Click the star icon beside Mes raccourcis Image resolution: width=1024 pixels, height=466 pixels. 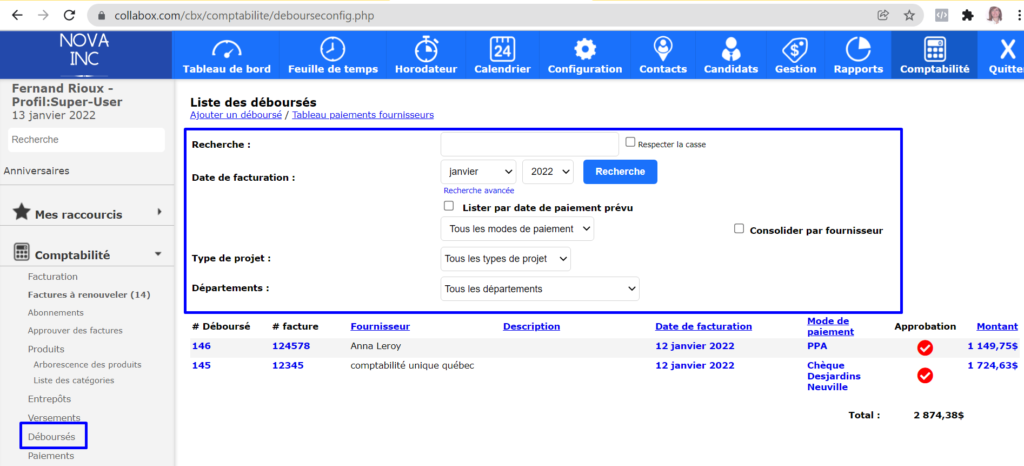coord(22,211)
